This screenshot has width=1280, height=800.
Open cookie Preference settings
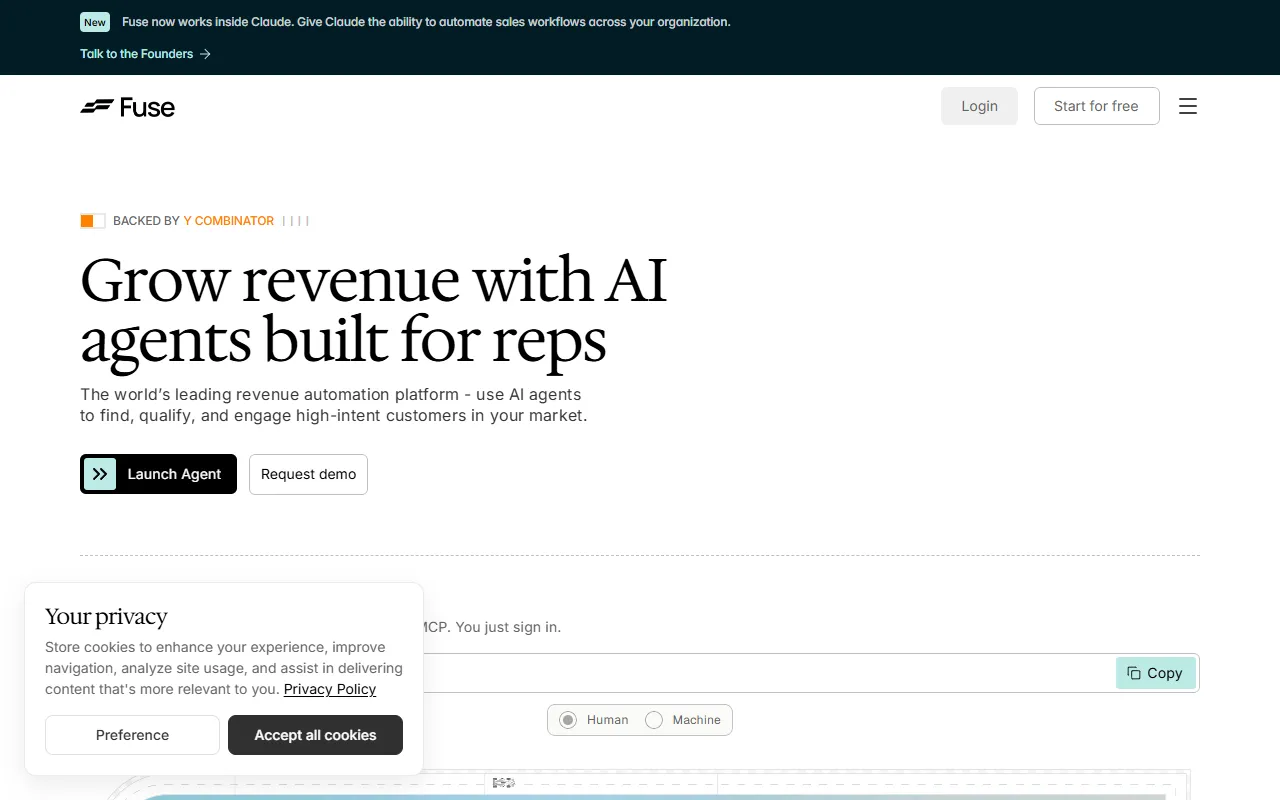coord(132,735)
